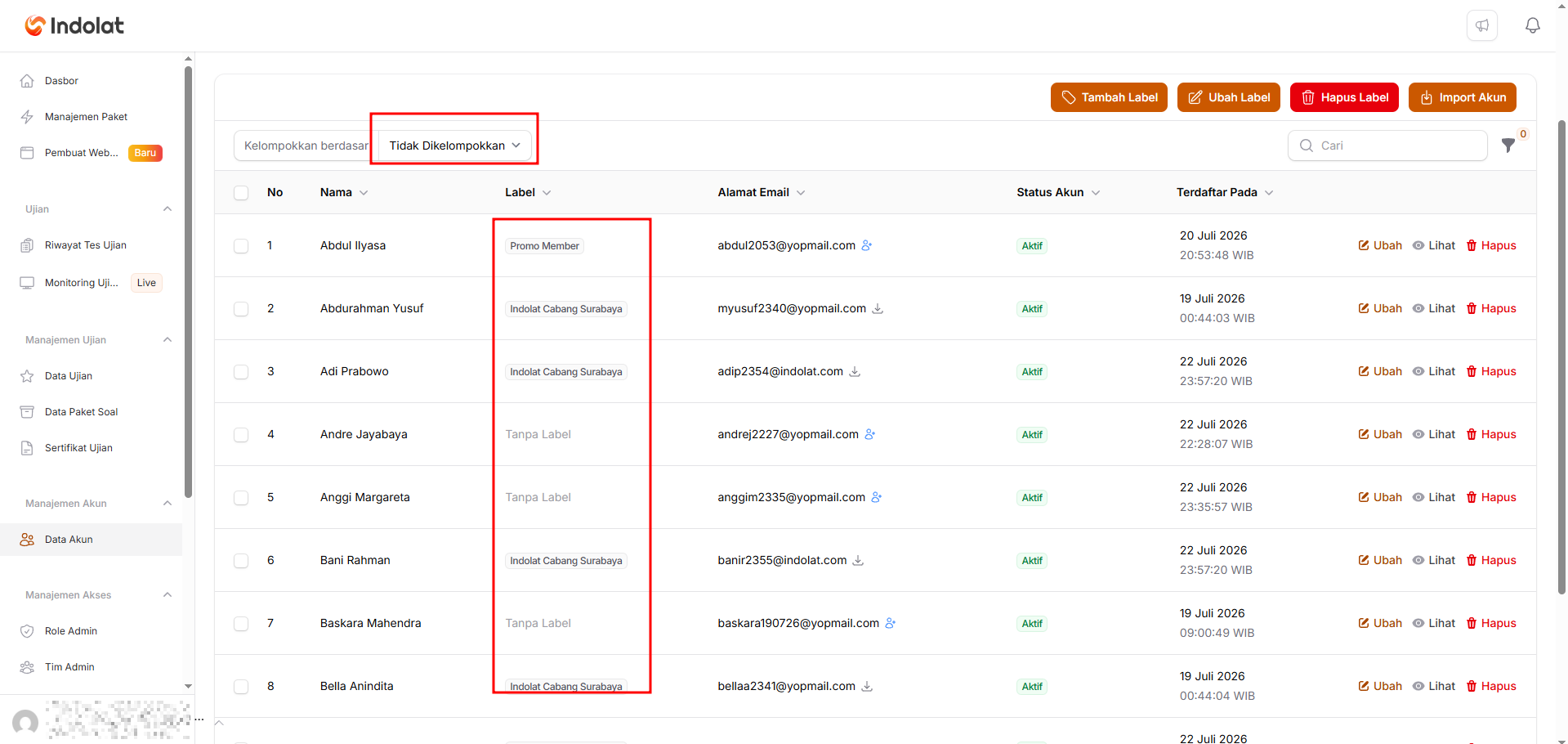Tick the checkbox for Anggi Margareta
This screenshot has width=1568, height=744.
[x=241, y=498]
